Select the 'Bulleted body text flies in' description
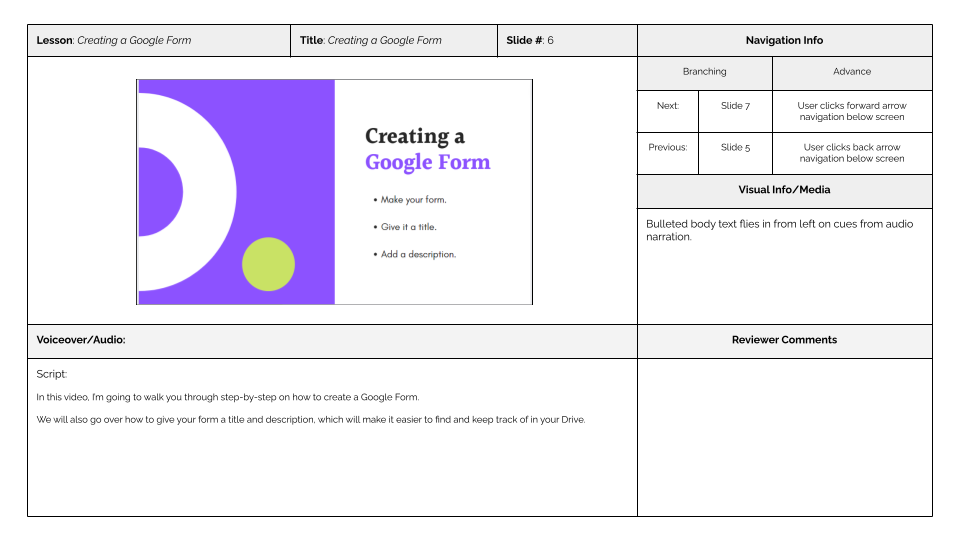The height and width of the screenshot is (540, 960). (779, 230)
